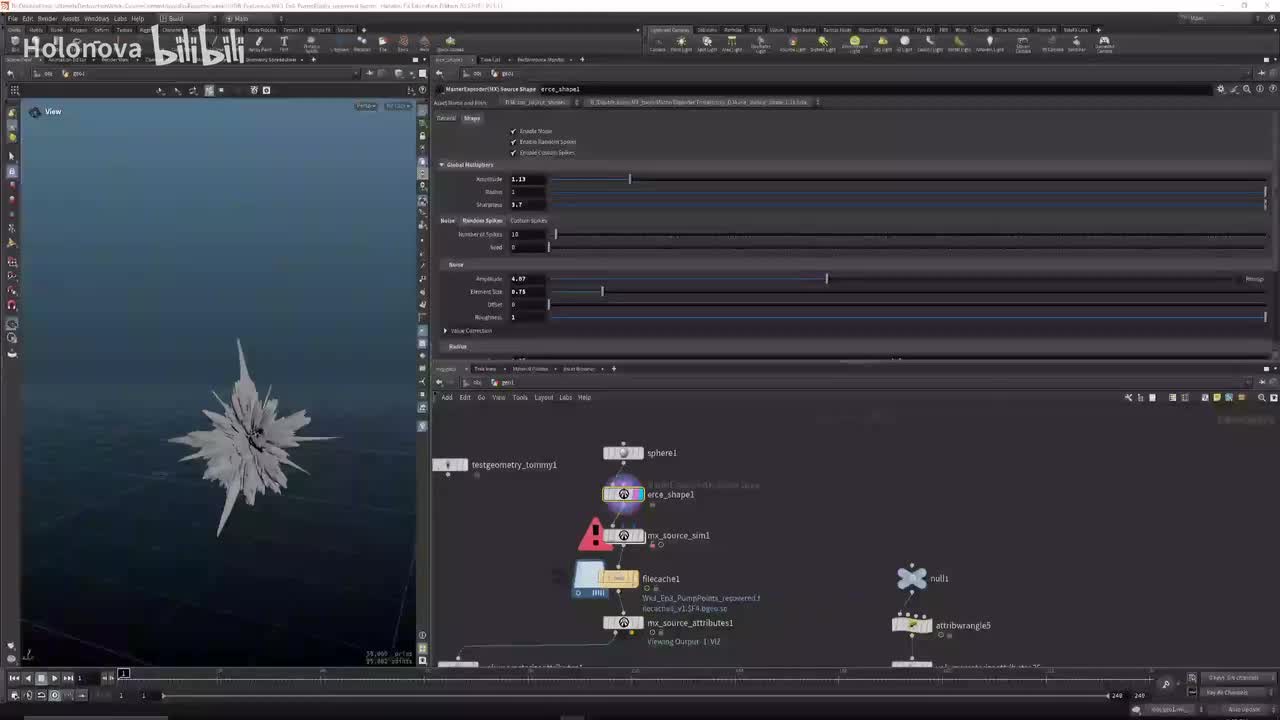Click the Roughness value field
1280x720 pixels.
528,318
